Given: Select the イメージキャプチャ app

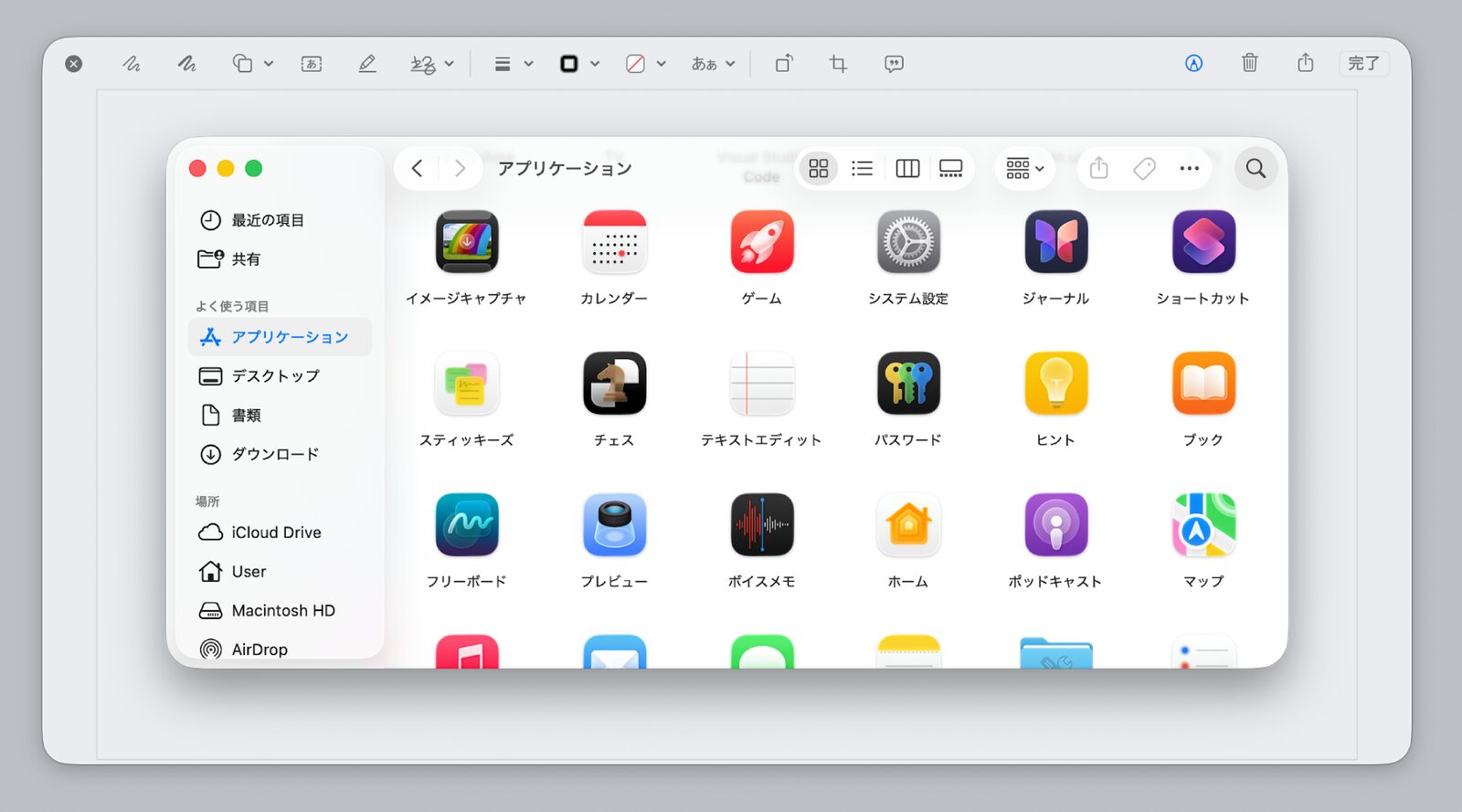Looking at the screenshot, I should [467, 242].
